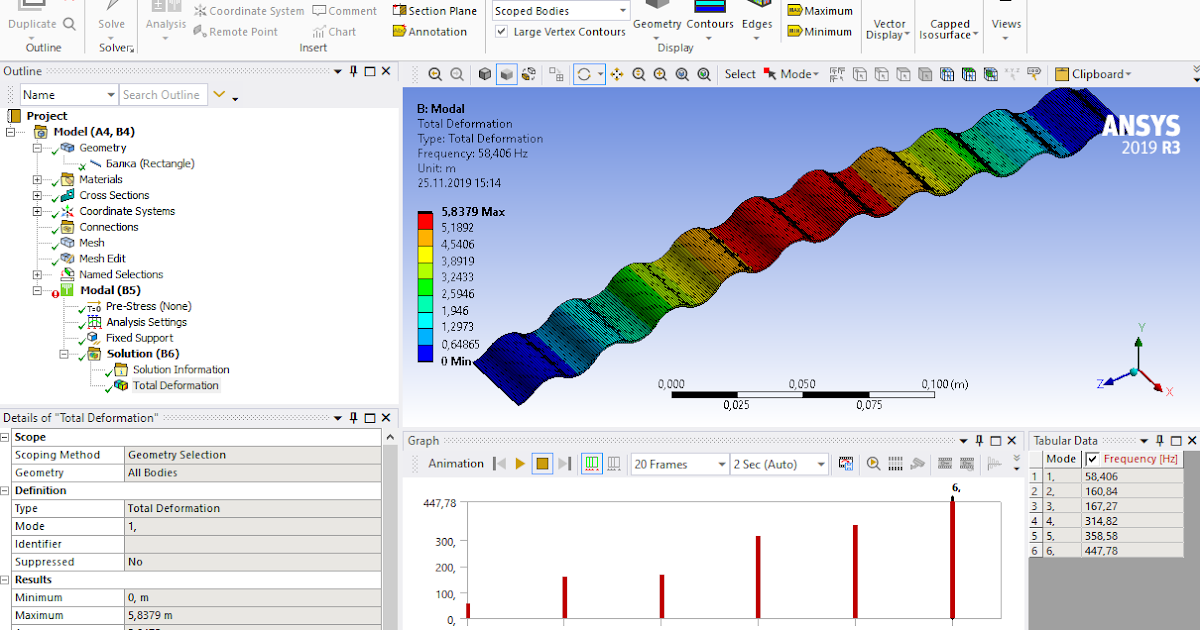Collapse the Solution (B6) tree branch
1200x630 pixels.
point(62,353)
